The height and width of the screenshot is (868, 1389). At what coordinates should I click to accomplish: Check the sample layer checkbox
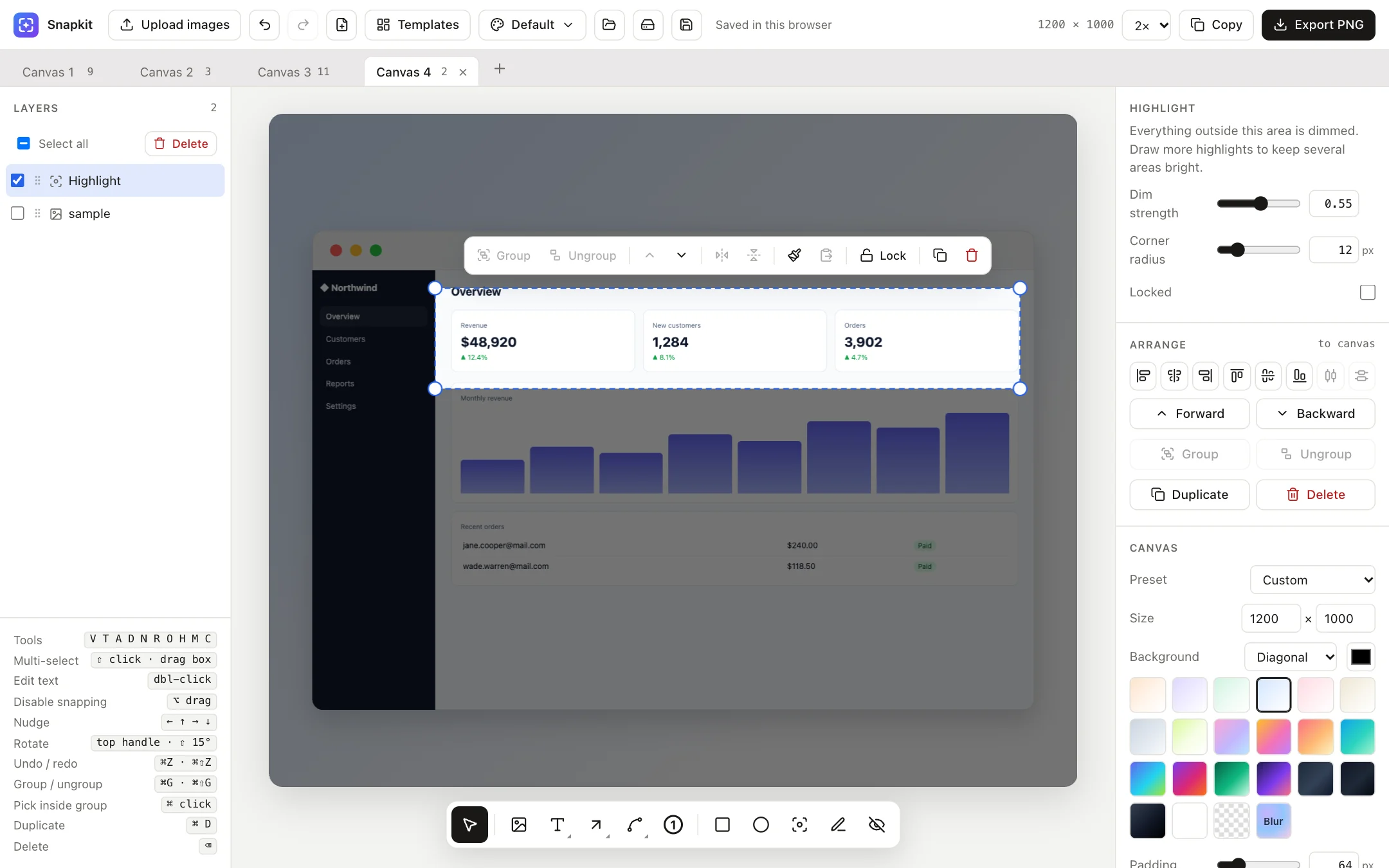pyautogui.click(x=18, y=213)
